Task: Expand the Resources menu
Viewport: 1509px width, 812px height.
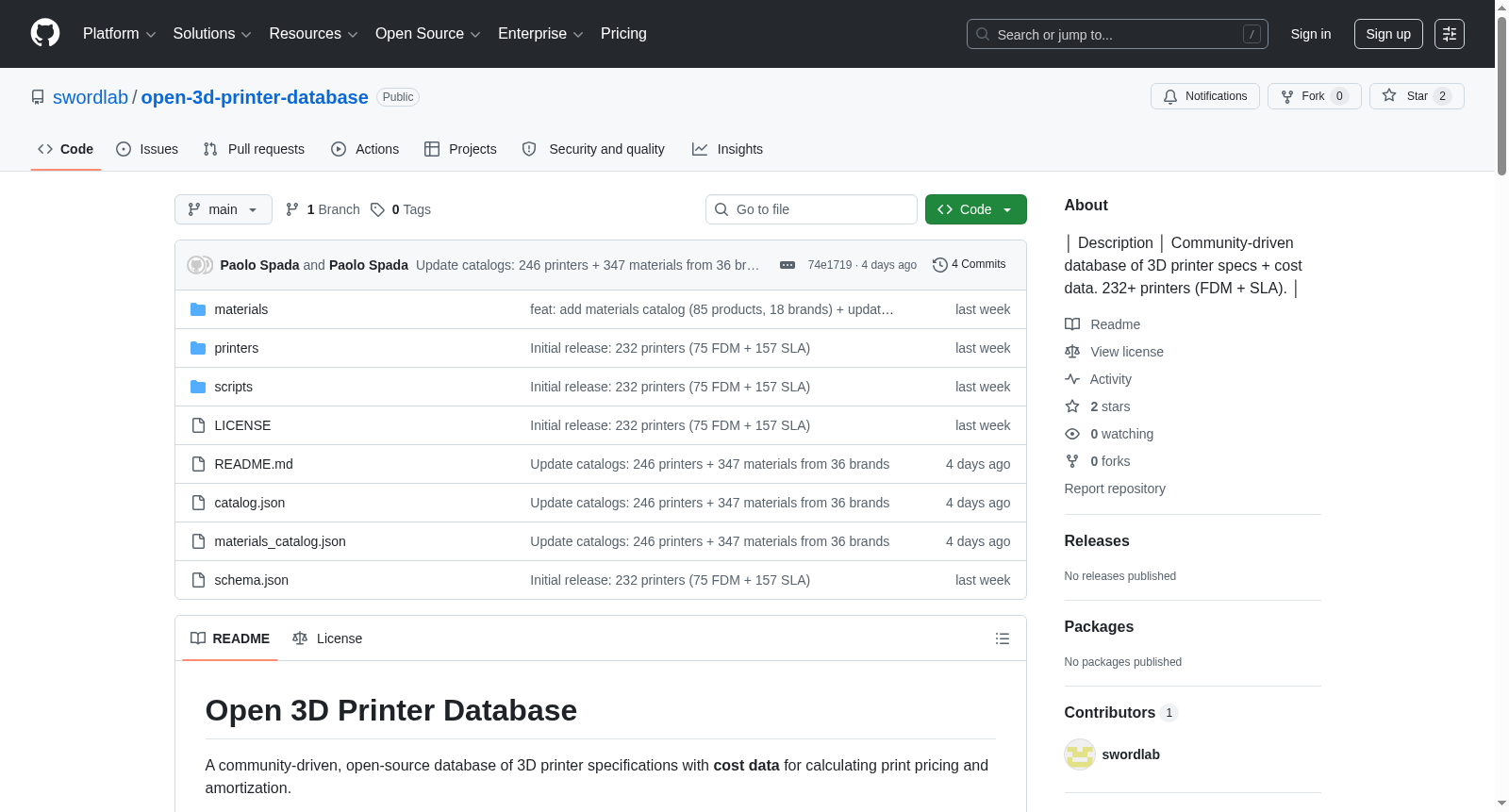Action: pyautogui.click(x=313, y=34)
